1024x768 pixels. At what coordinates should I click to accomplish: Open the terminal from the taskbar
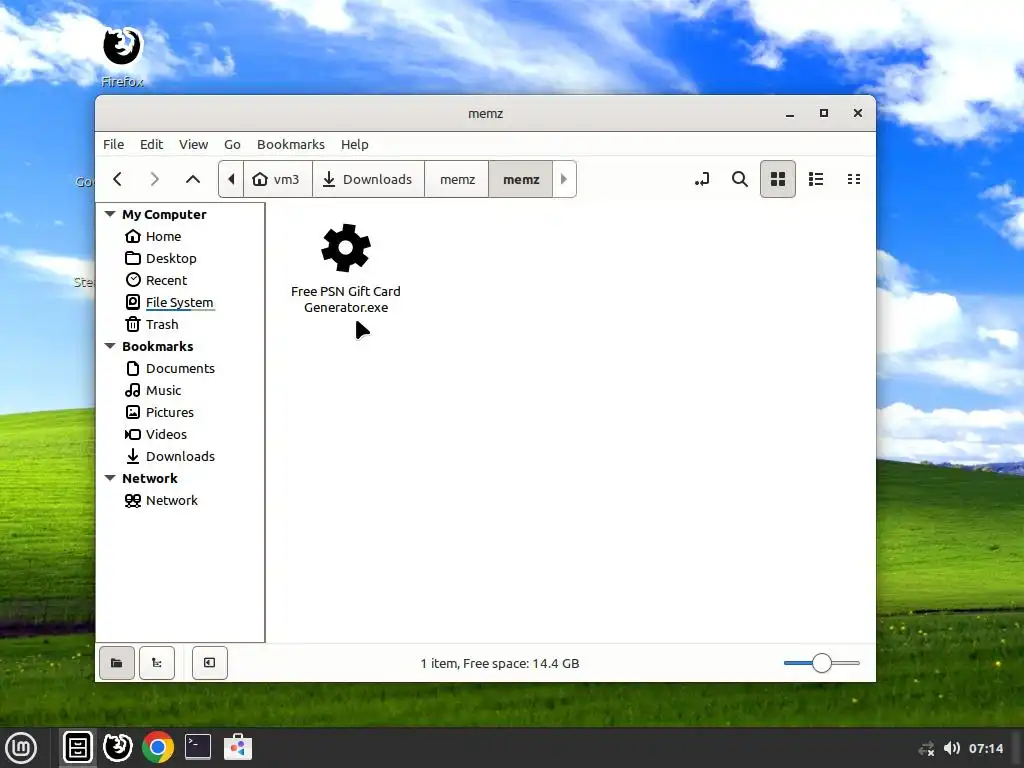tap(198, 747)
